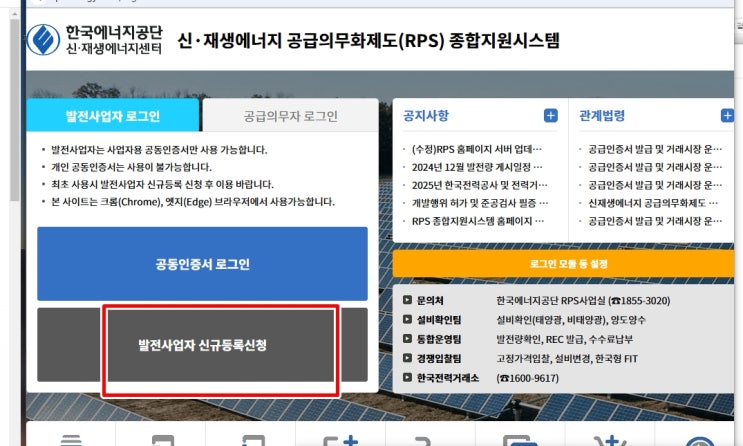Click the vertical scrollbar thumb on left window
743x446 pixels.
[x=15, y=109]
